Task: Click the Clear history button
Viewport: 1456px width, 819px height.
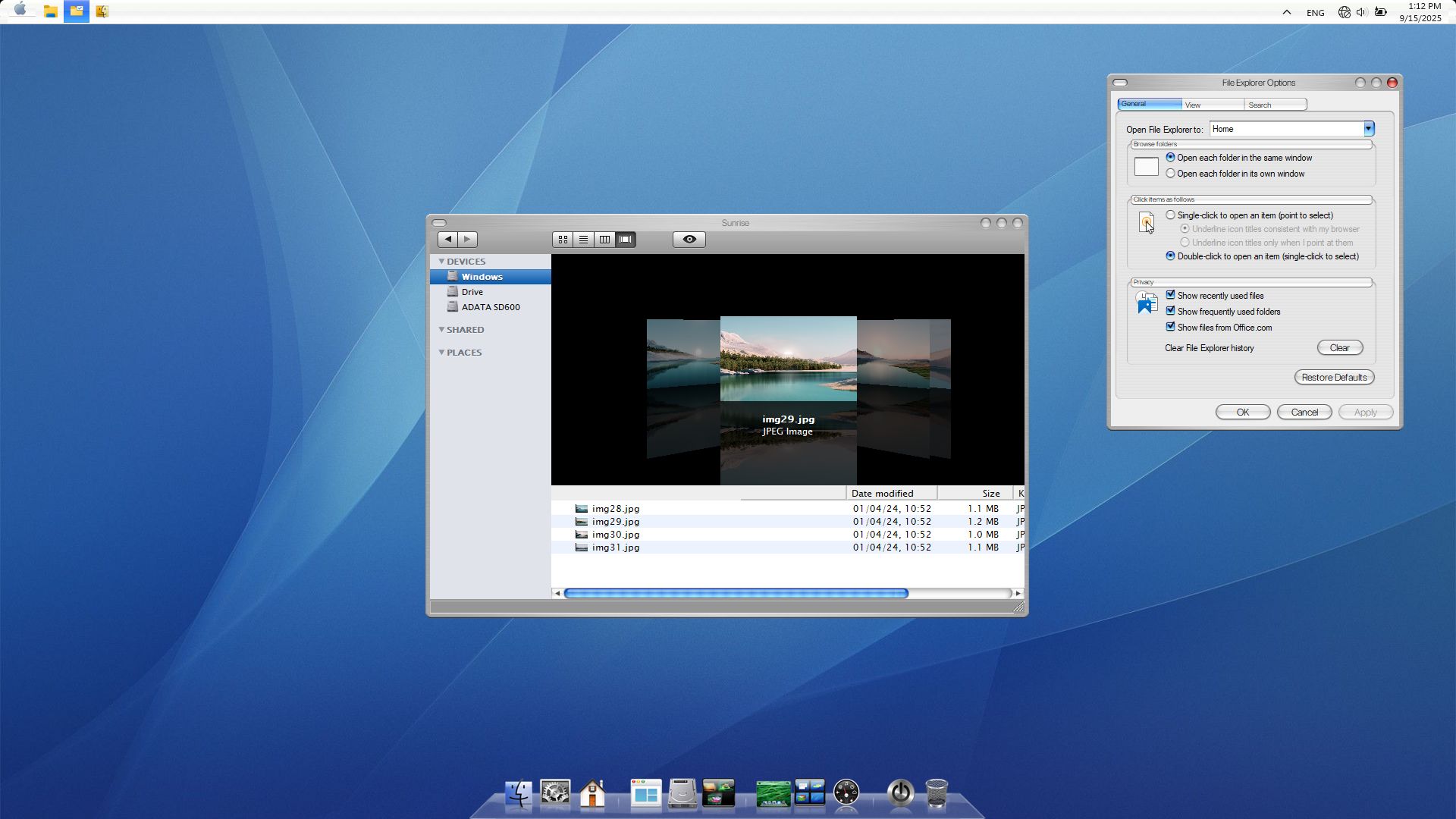Action: [1339, 348]
